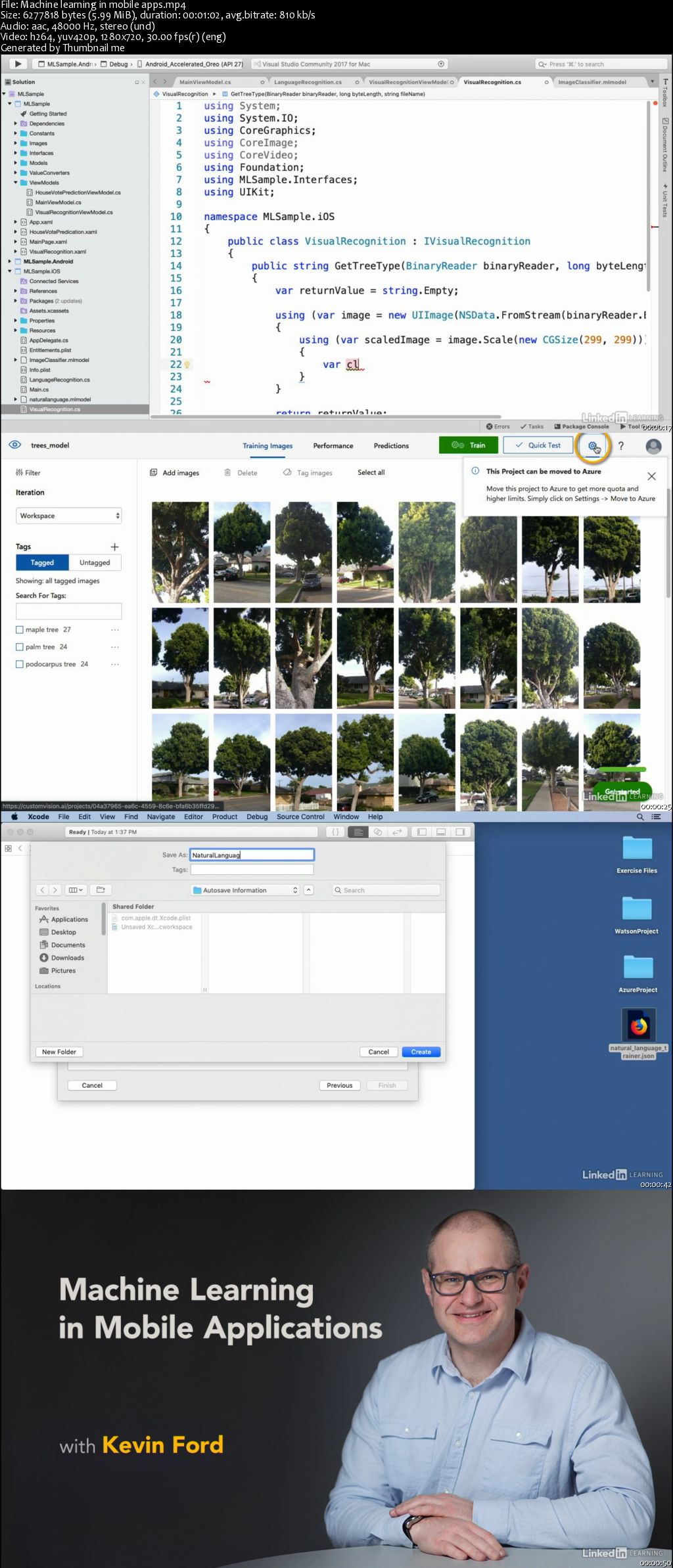The width and height of the screenshot is (673, 1568).
Task: Check the palm tree tag checkbox
Action: pyautogui.click(x=19, y=647)
